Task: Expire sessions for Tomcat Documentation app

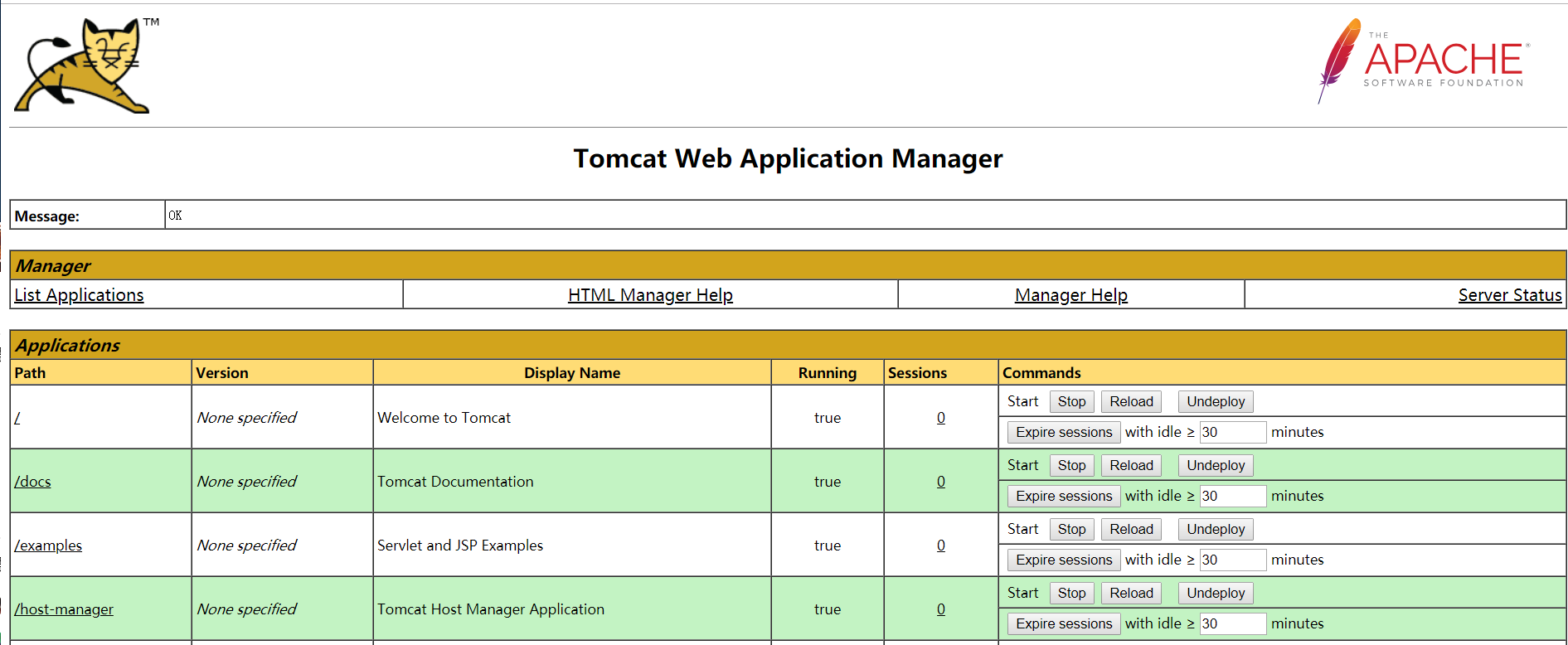Action: 1064,496
